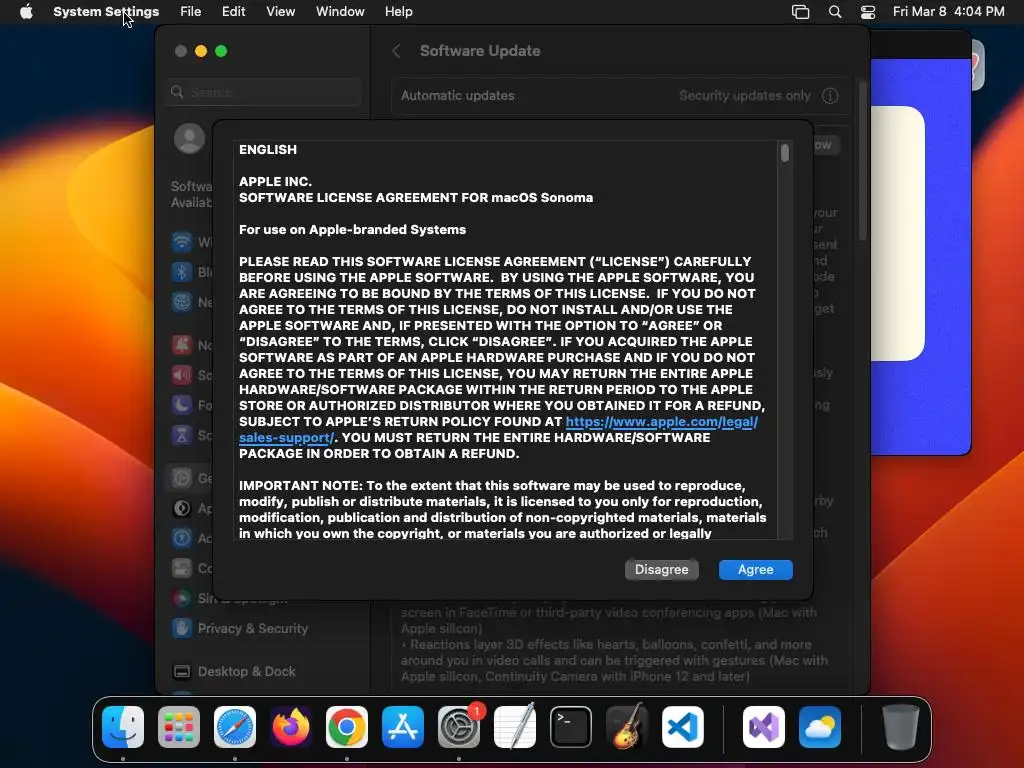Open Desktop & Dock in sidebar
The width and height of the screenshot is (1024, 768).
(246, 671)
